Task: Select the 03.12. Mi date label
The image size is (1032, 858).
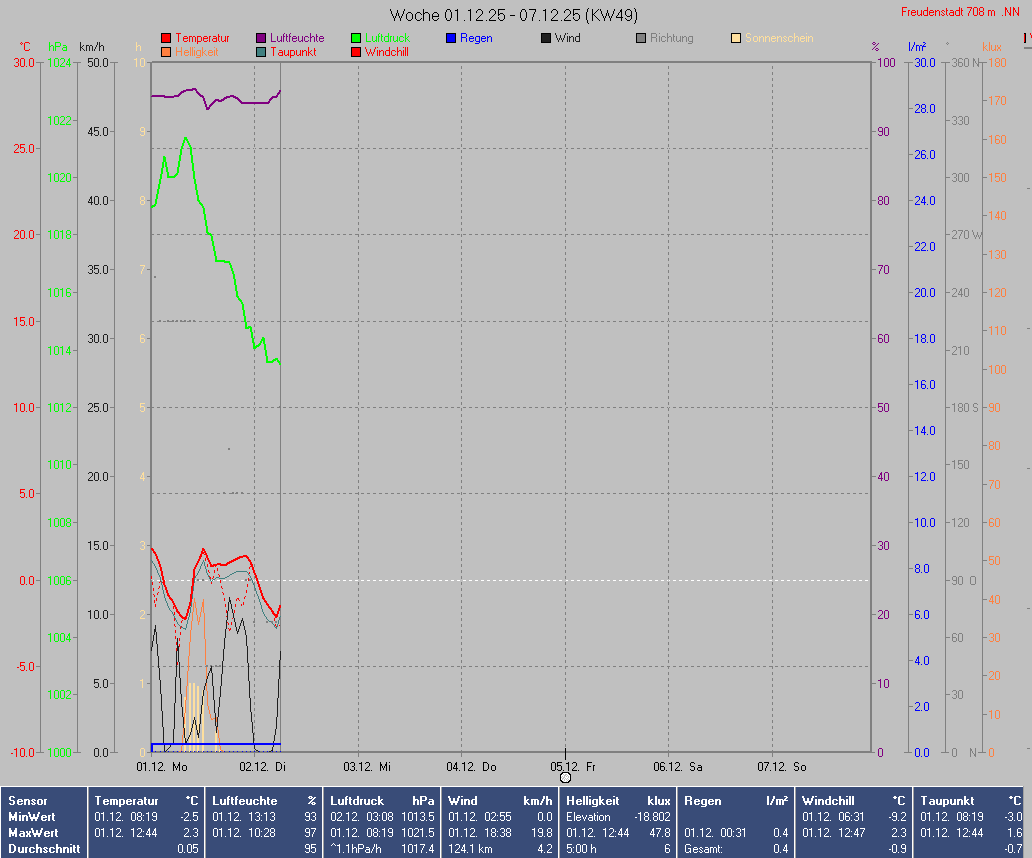Action: tap(367, 767)
